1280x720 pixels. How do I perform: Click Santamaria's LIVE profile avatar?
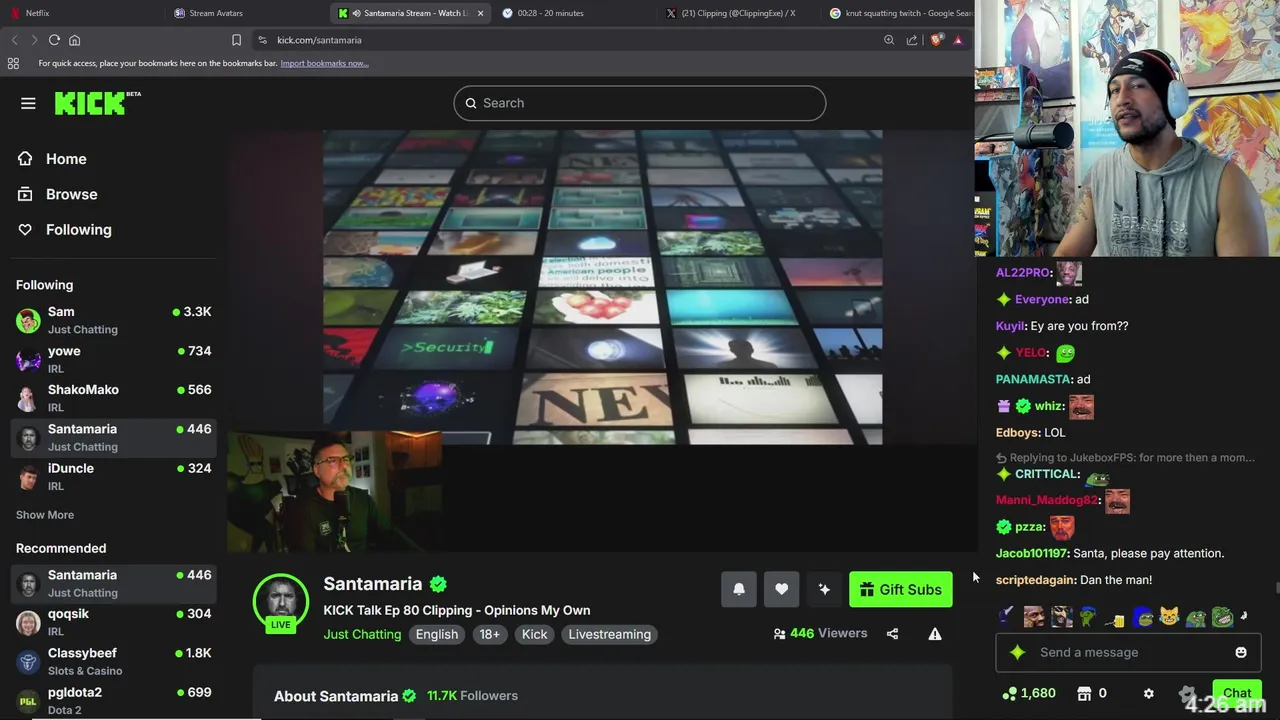click(281, 602)
